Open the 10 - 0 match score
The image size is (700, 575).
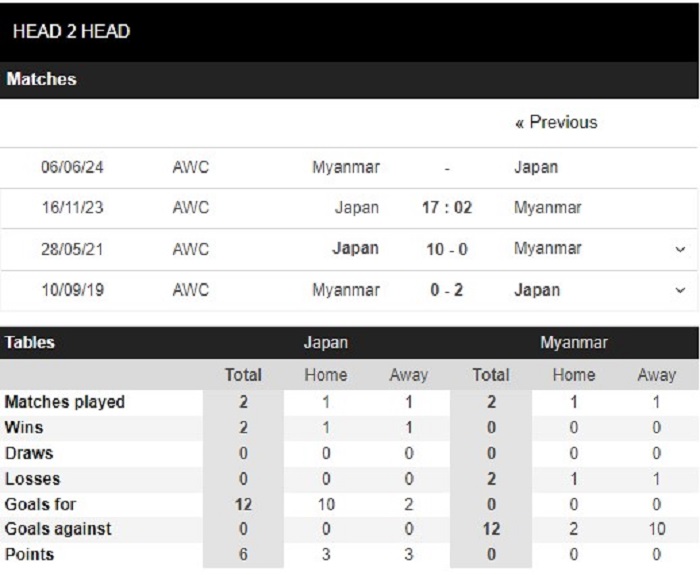coord(447,249)
